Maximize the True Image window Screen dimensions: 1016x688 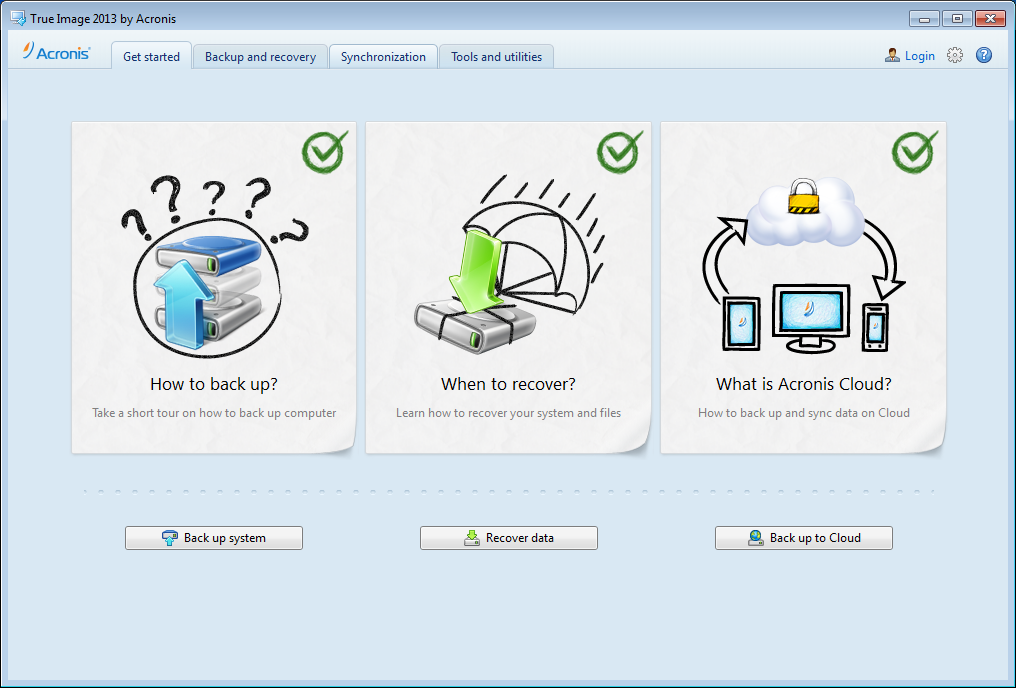pyautogui.click(x=957, y=19)
